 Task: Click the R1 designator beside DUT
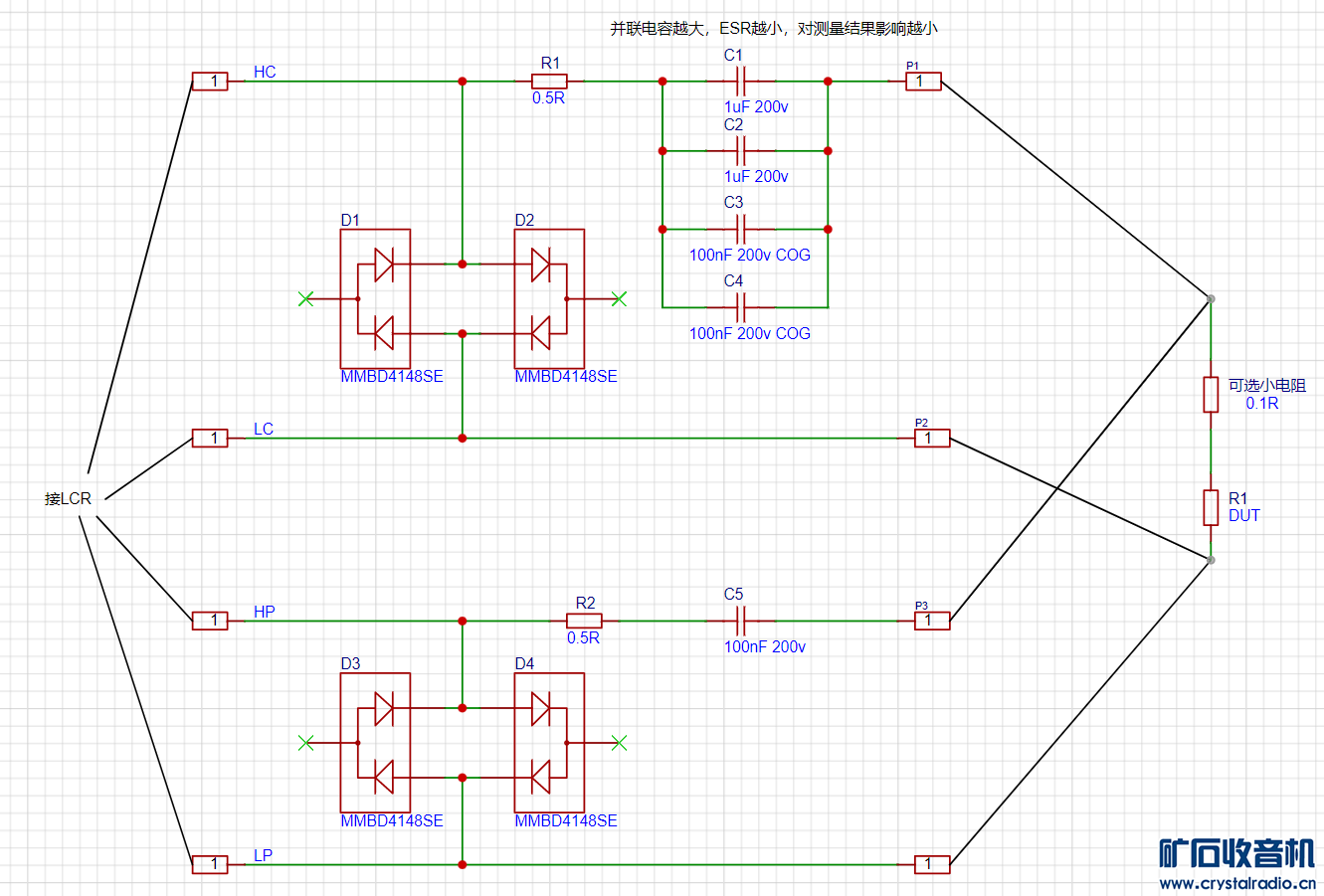tap(1237, 498)
